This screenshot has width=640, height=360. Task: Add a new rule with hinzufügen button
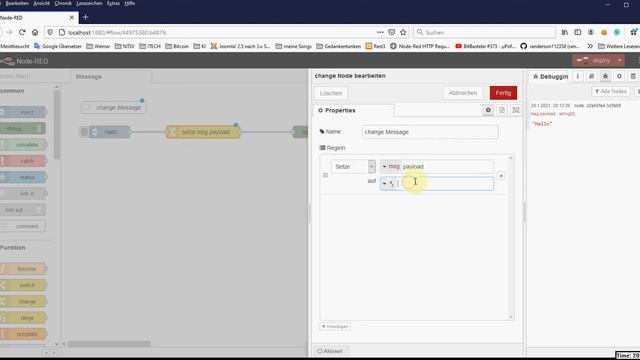click(x=335, y=327)
